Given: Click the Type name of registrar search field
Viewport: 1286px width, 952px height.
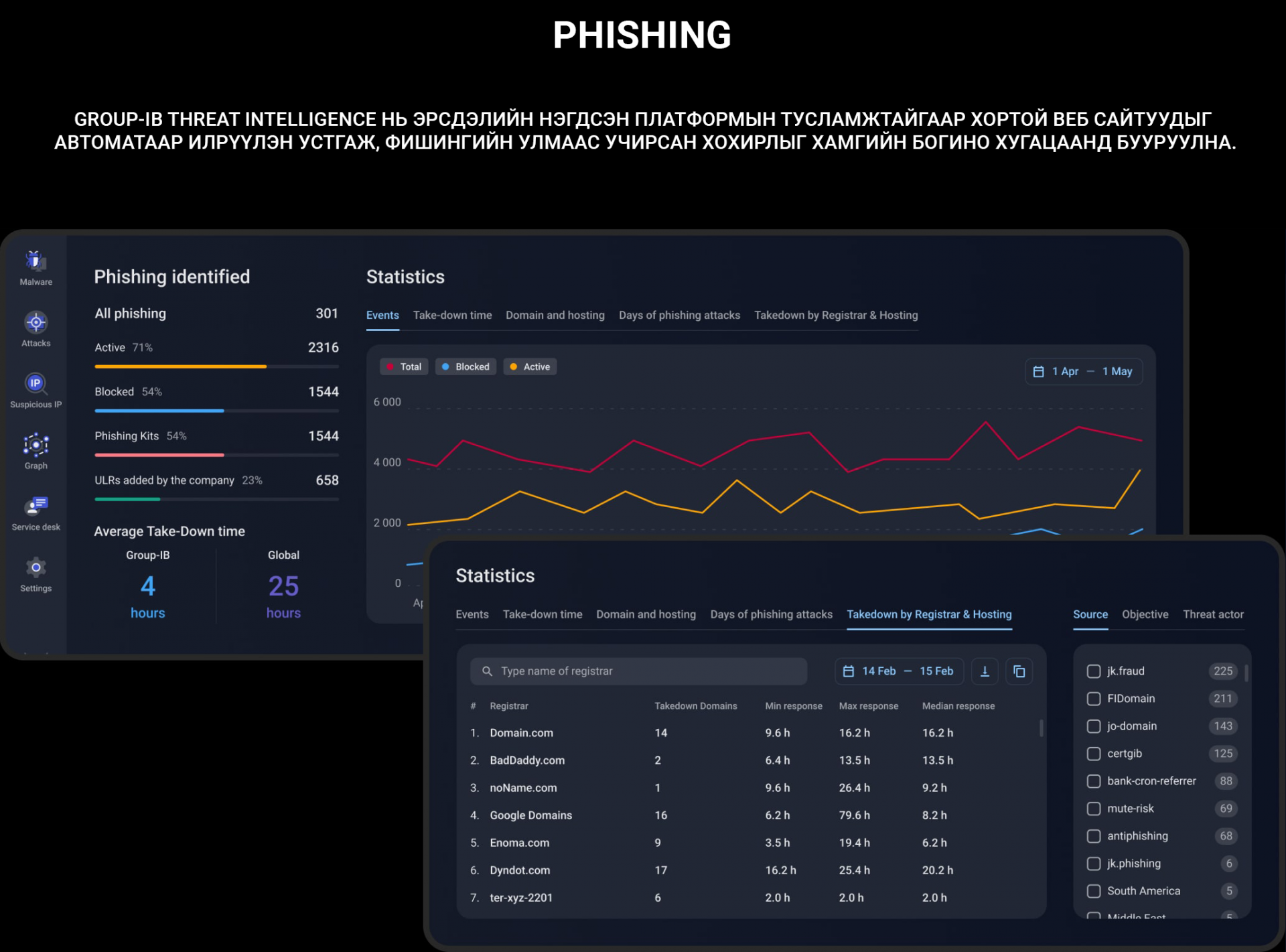Looking at the screenshot, I should point(638,671).
